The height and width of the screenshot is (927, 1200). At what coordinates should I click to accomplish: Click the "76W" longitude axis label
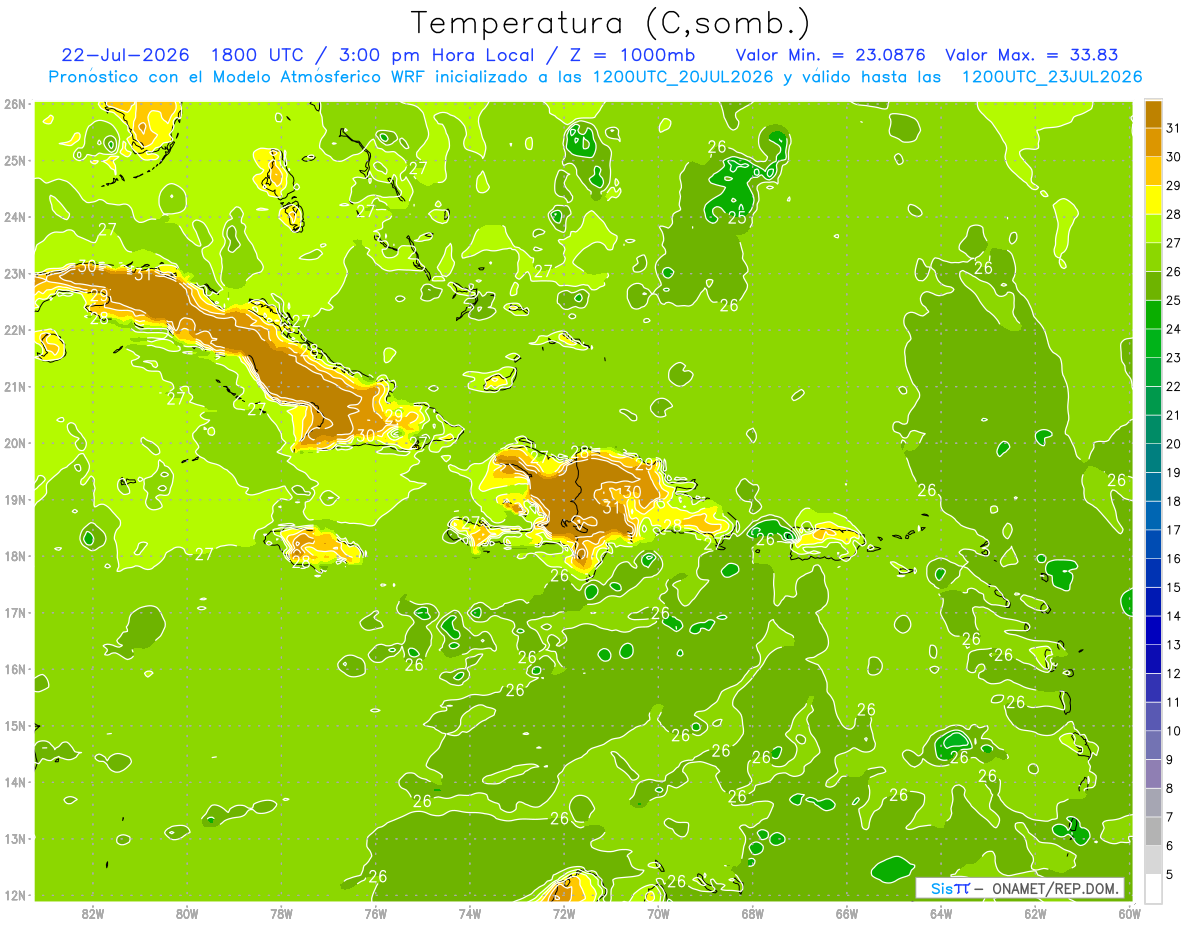(376, 913)
